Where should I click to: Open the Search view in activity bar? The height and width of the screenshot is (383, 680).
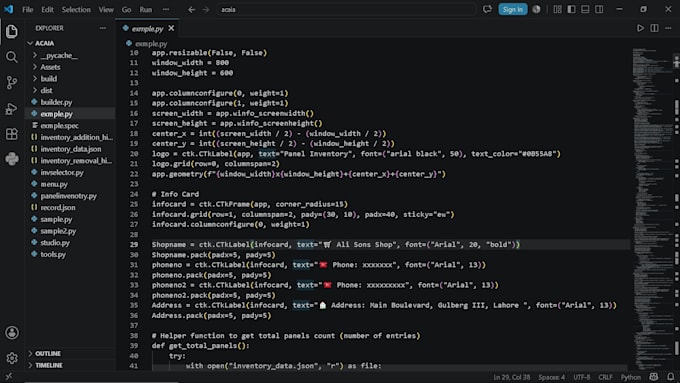[12, 57]
